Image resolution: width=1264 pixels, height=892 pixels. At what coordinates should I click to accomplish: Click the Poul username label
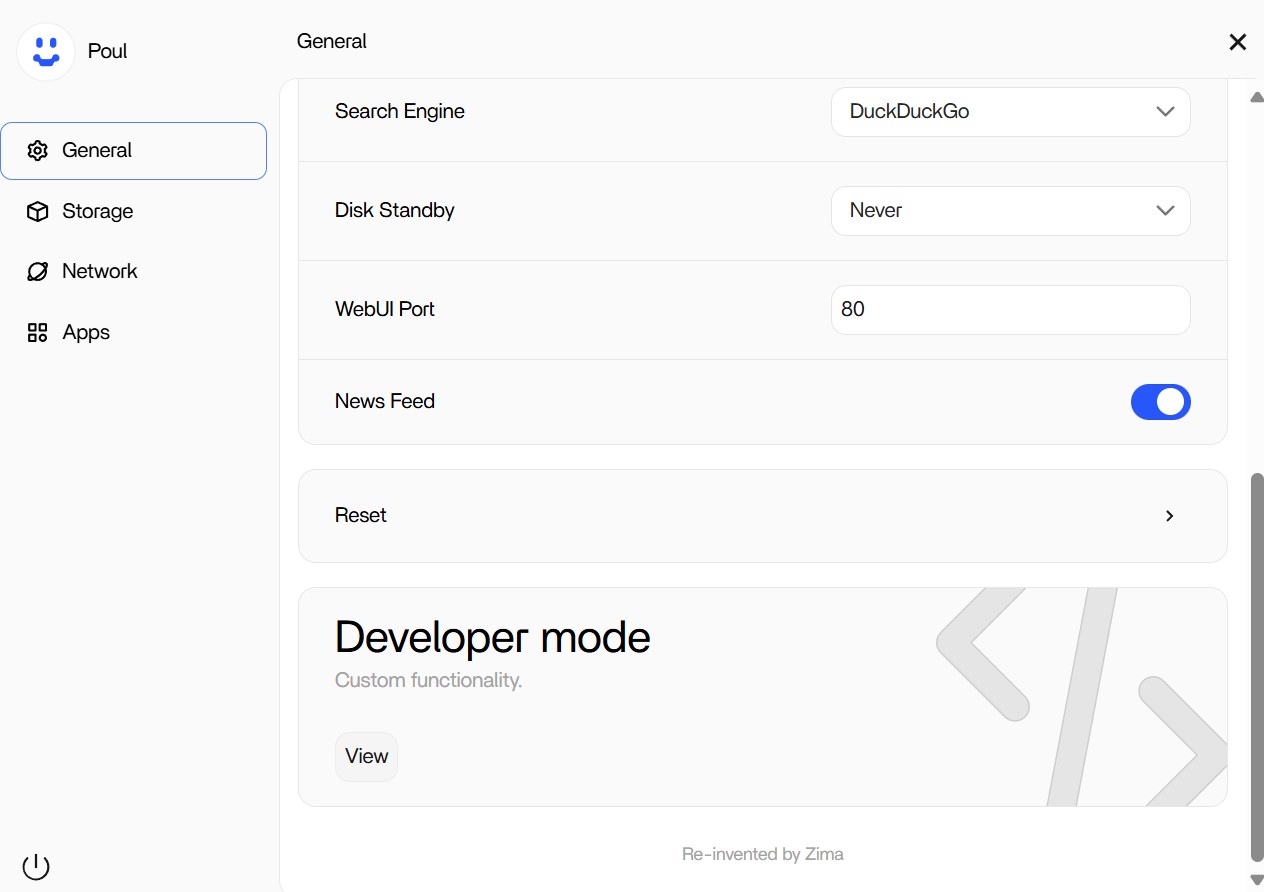point(107,52)
